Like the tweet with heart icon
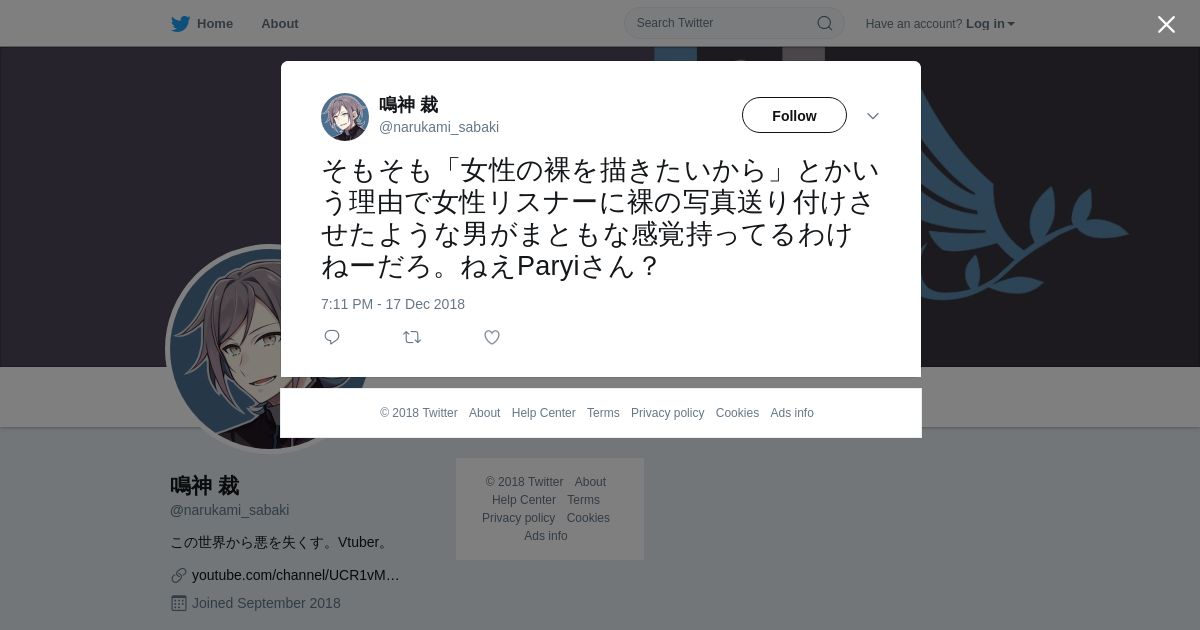Viewport: 1200px width, 630px height. (x=492, y=337)
